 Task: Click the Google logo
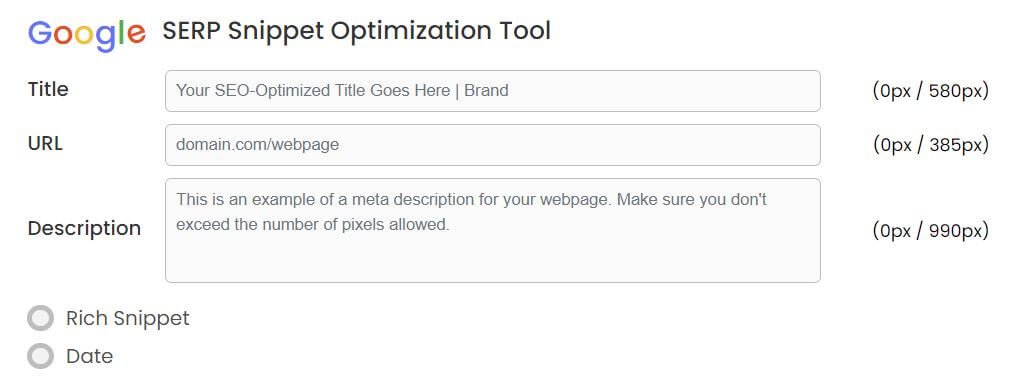(87, 33)
